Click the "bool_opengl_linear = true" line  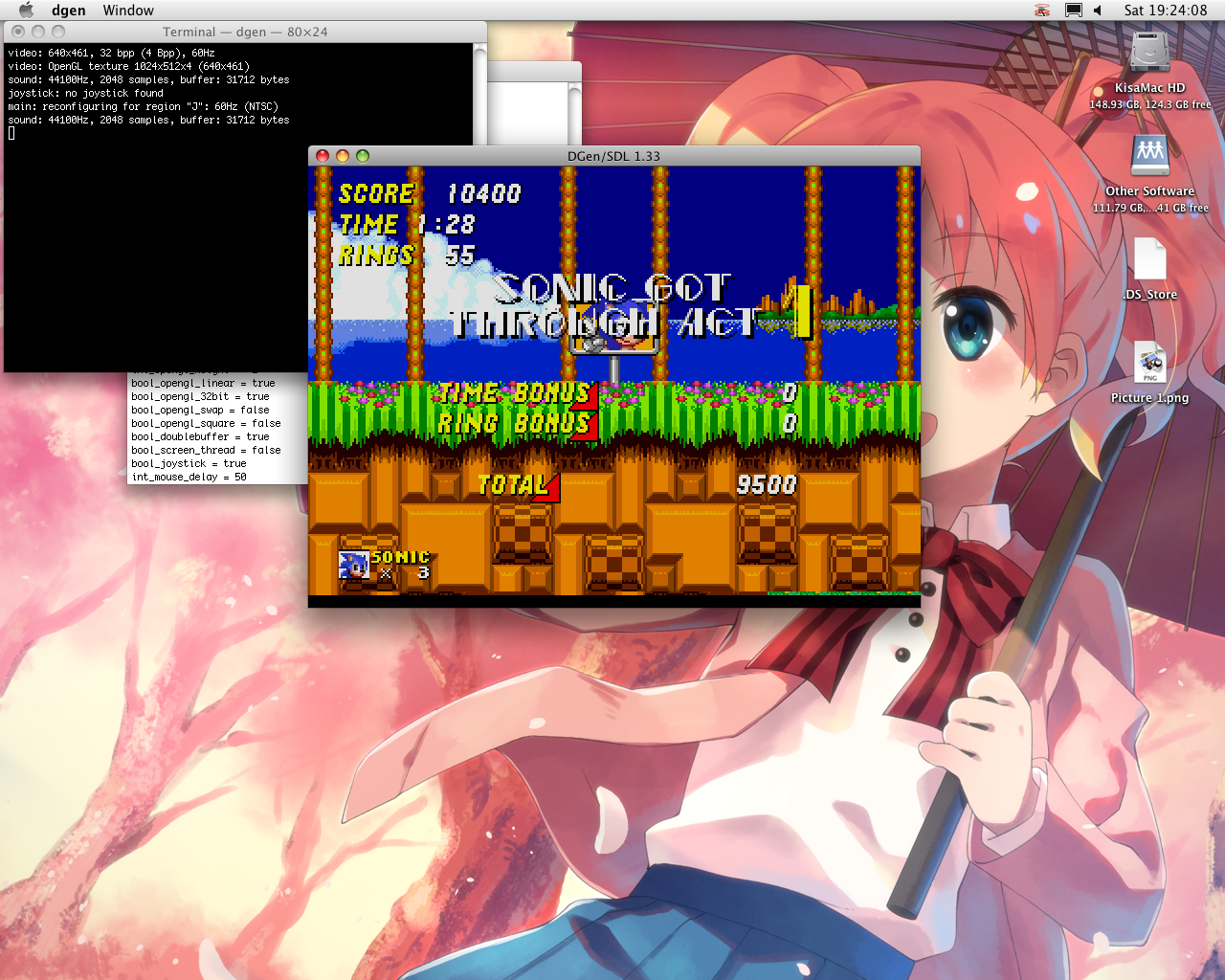(203, 383)
